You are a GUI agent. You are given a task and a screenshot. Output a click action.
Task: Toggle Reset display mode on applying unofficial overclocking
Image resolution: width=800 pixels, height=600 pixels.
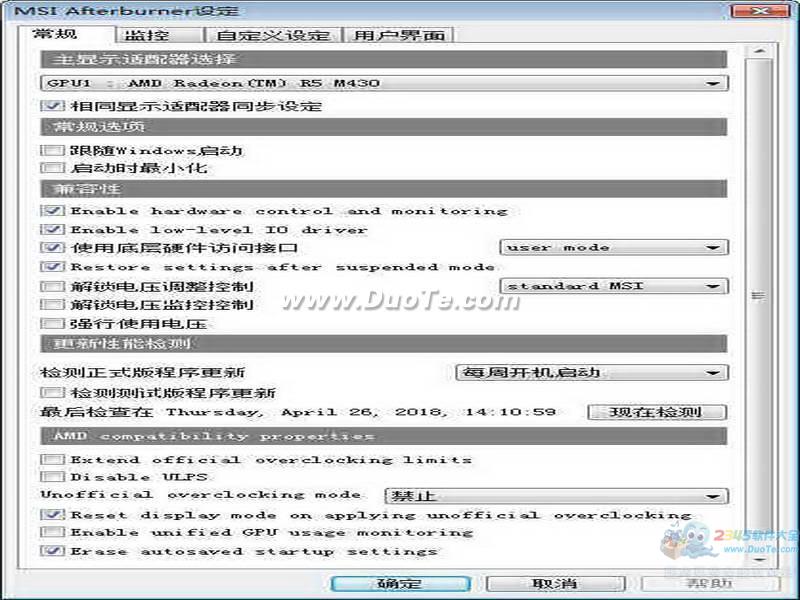(53, 514)
